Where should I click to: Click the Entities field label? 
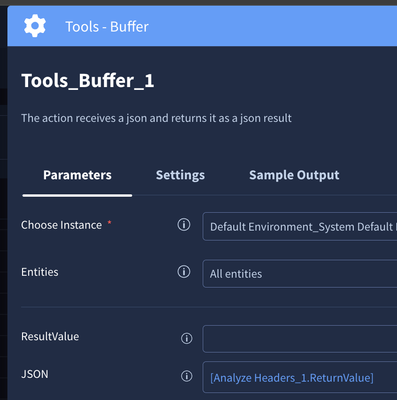(40, 272)
